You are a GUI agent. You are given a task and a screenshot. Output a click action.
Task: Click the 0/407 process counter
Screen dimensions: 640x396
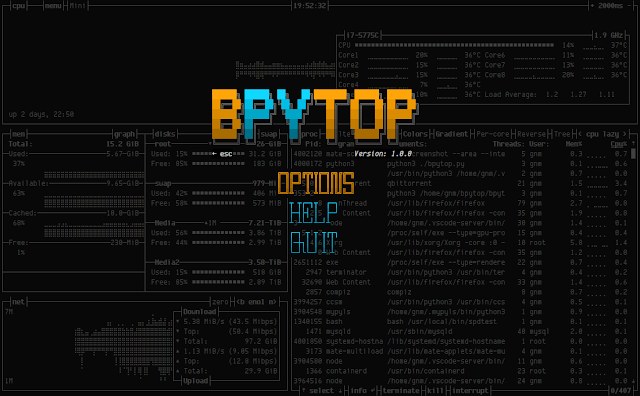pos(620,391)
